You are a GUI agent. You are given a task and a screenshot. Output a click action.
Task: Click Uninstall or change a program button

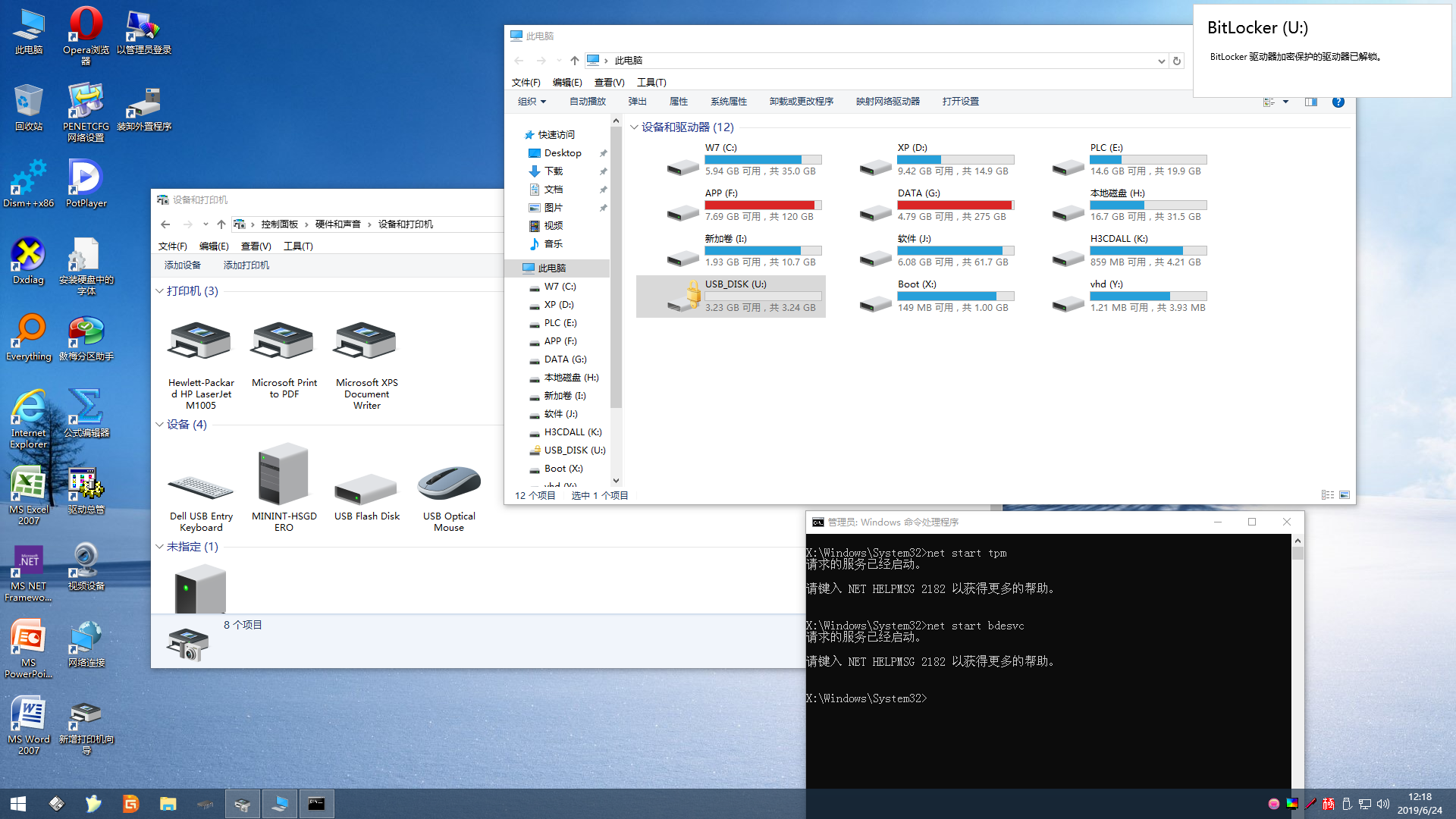pos(801,102)
